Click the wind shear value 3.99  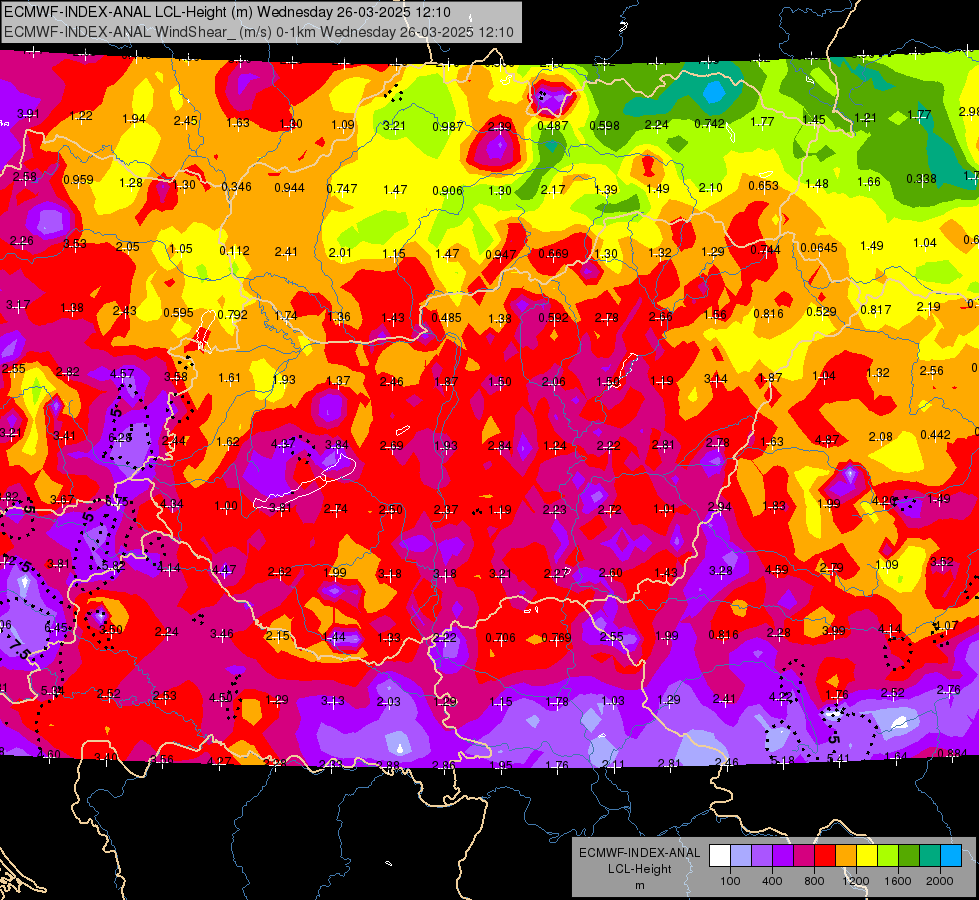(x=834, y=631)
